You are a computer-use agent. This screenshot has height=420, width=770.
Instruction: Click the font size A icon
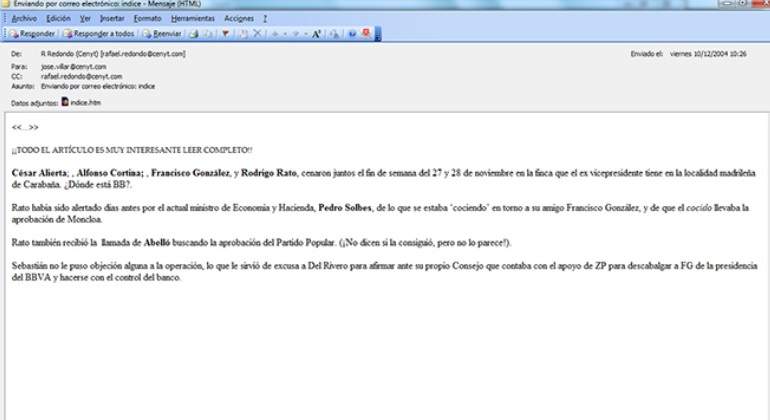[x=317, y=34]
